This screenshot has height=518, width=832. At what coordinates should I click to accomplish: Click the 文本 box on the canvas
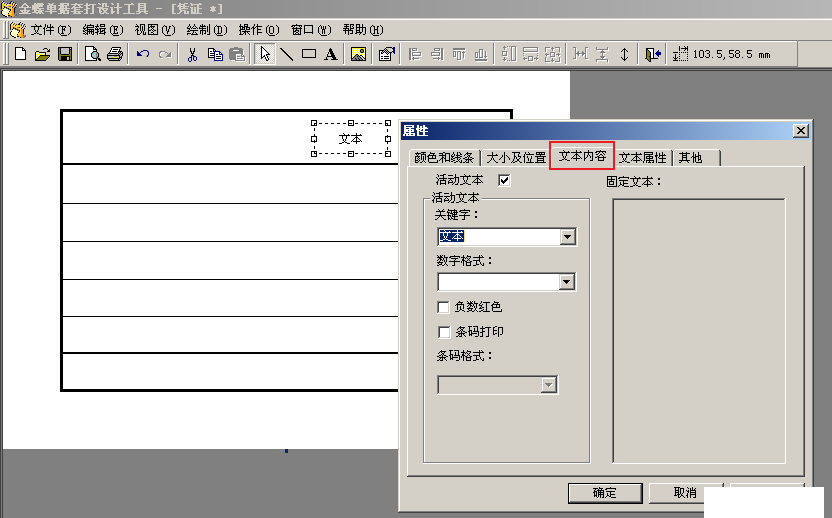pos(351,139)
